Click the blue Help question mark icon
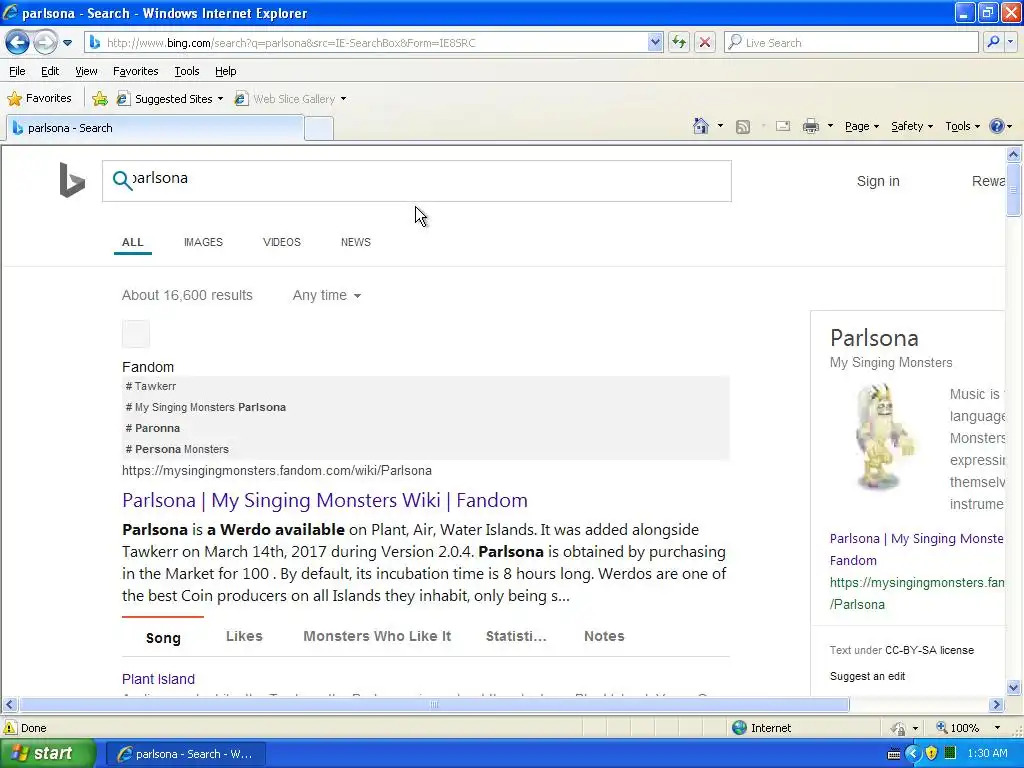Viewport: 1024px width, 768px height. point(997,126)
